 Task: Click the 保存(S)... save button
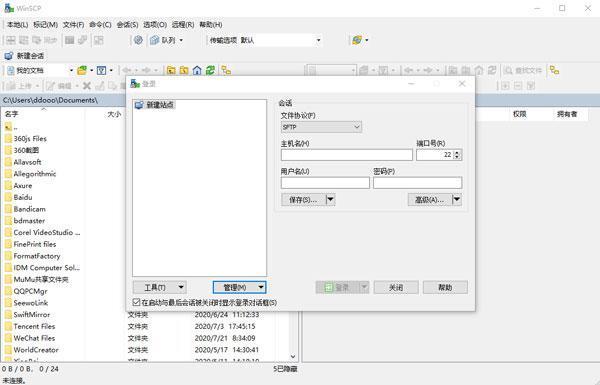point(303,200)
